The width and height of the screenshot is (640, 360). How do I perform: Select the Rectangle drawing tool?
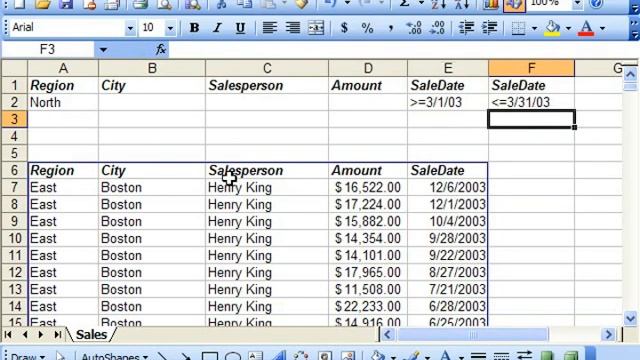point(209,356)
